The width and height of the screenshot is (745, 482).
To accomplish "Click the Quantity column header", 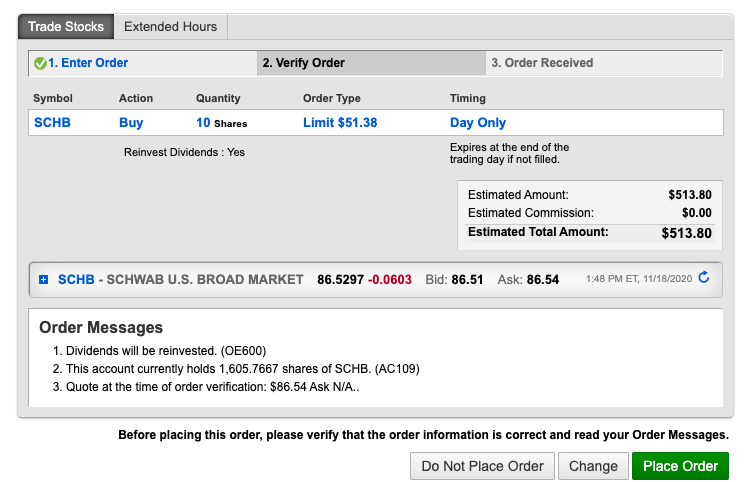I will point(218,98).
